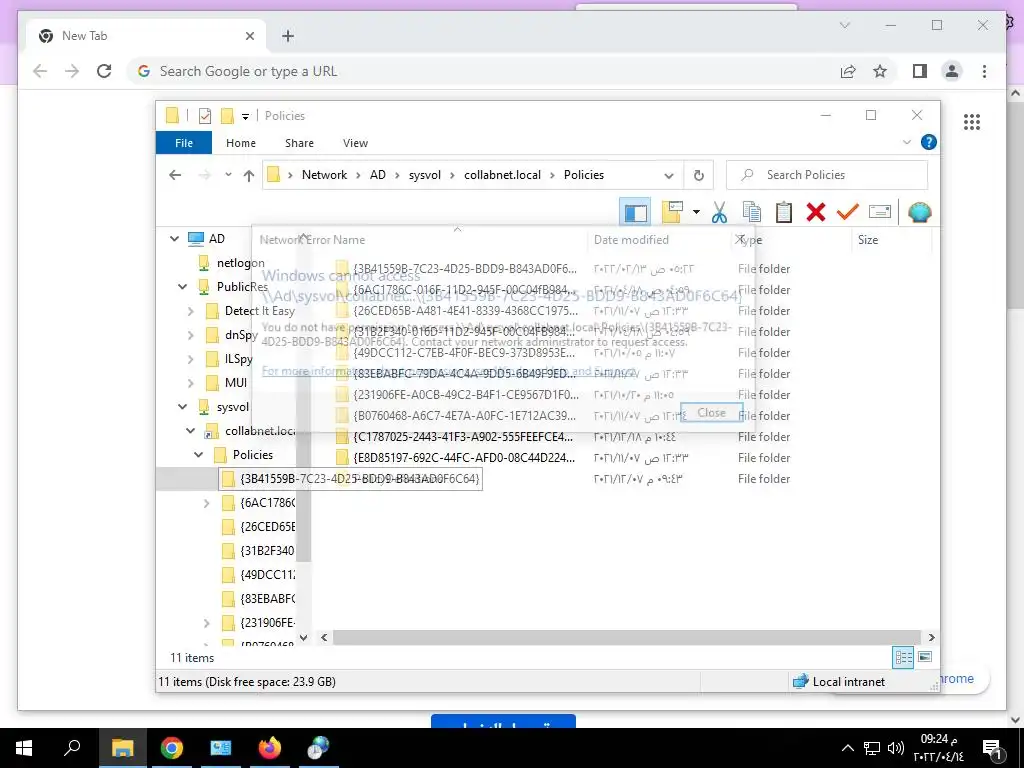Open the Chrome three-dot menu

point(984,71)
